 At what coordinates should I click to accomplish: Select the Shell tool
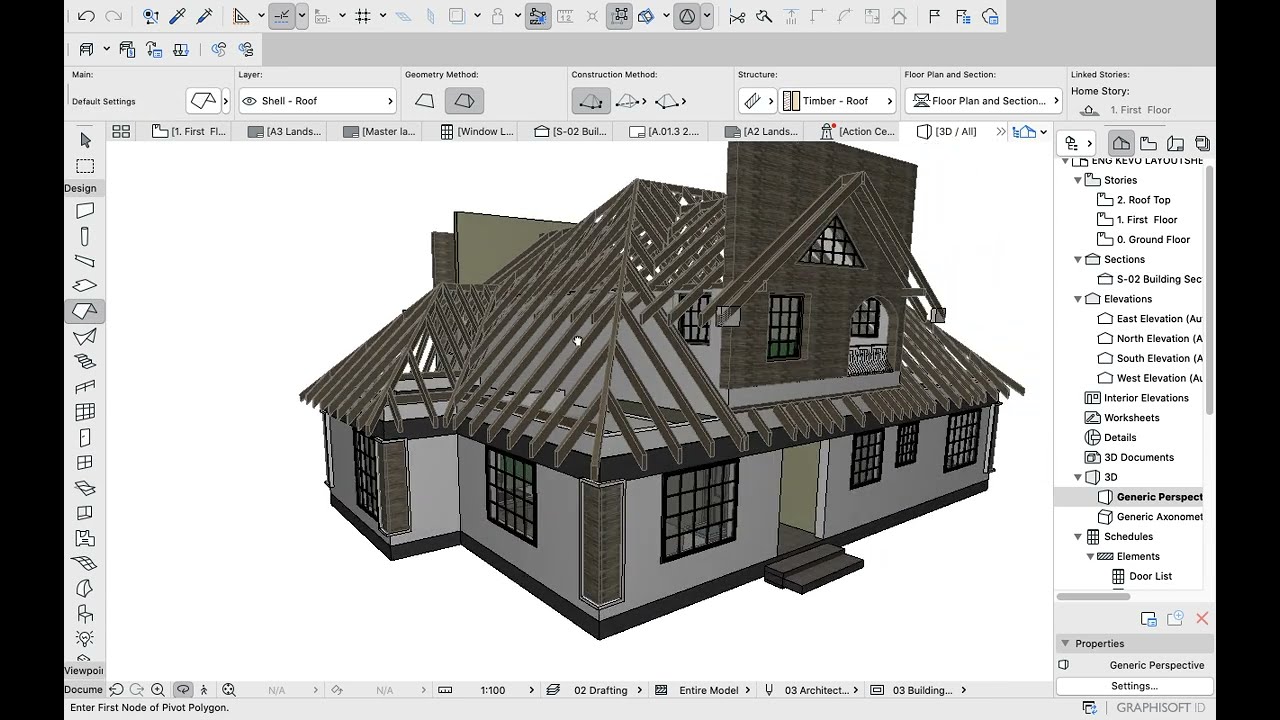85,337
